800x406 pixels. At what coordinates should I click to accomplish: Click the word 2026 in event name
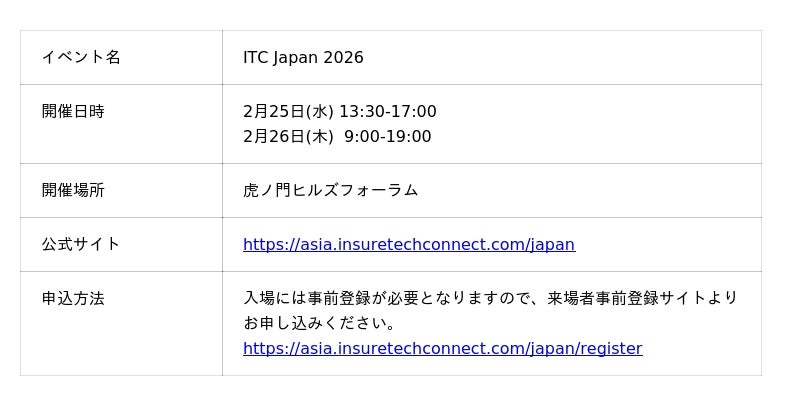(343, 58)
